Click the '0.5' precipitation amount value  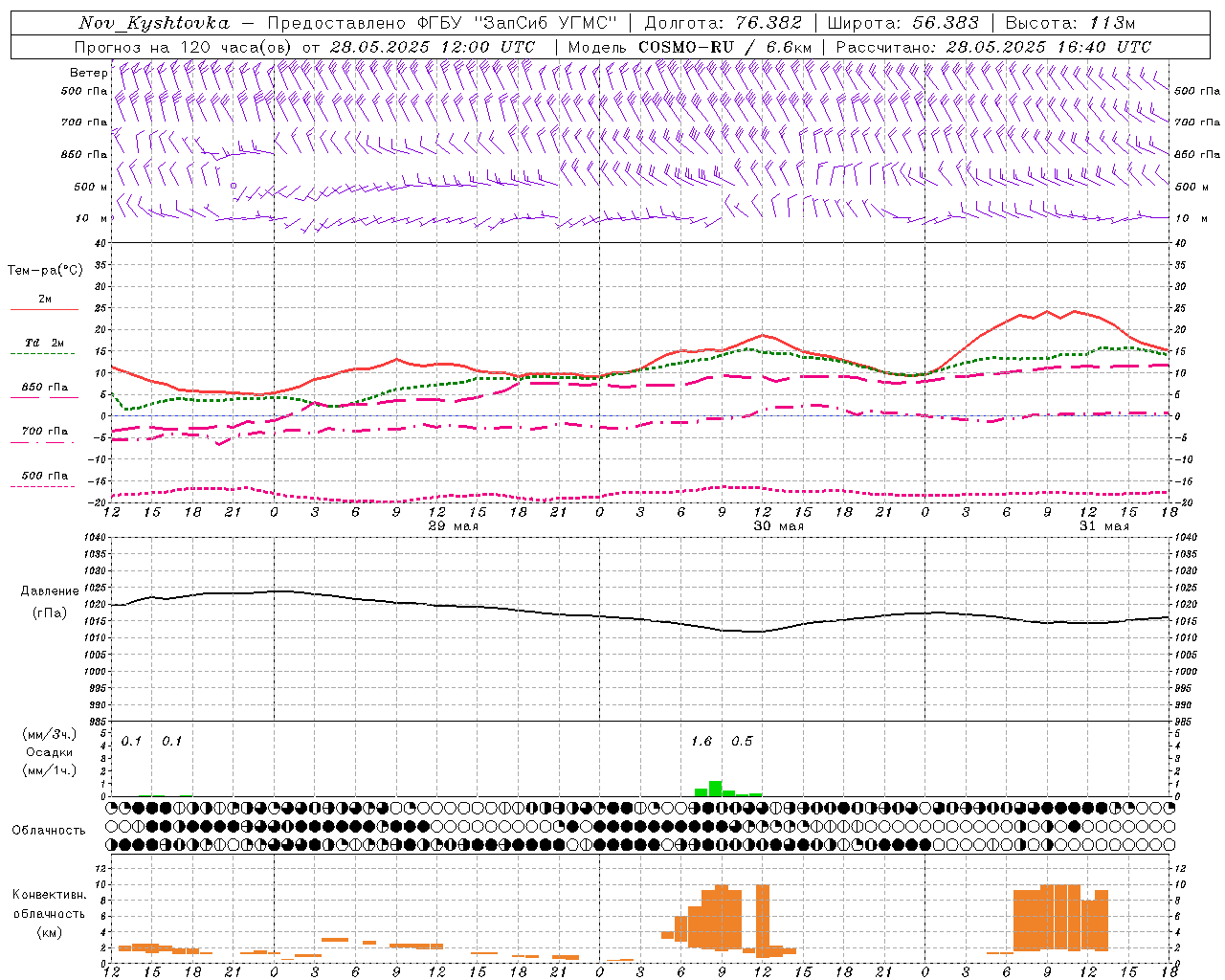click(x=742, y=741)
